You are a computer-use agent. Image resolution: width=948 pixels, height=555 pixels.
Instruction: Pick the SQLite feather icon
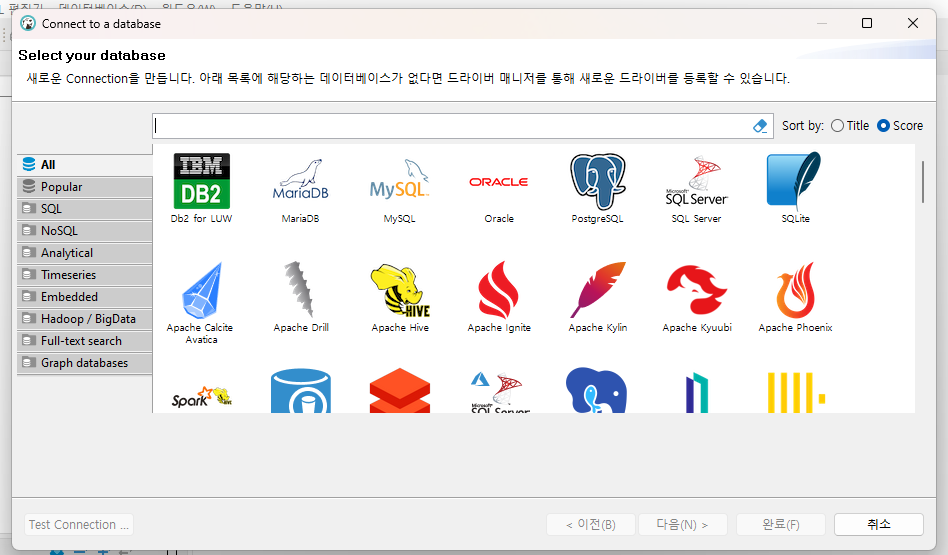pyautogui.click(x=795, y=181)
